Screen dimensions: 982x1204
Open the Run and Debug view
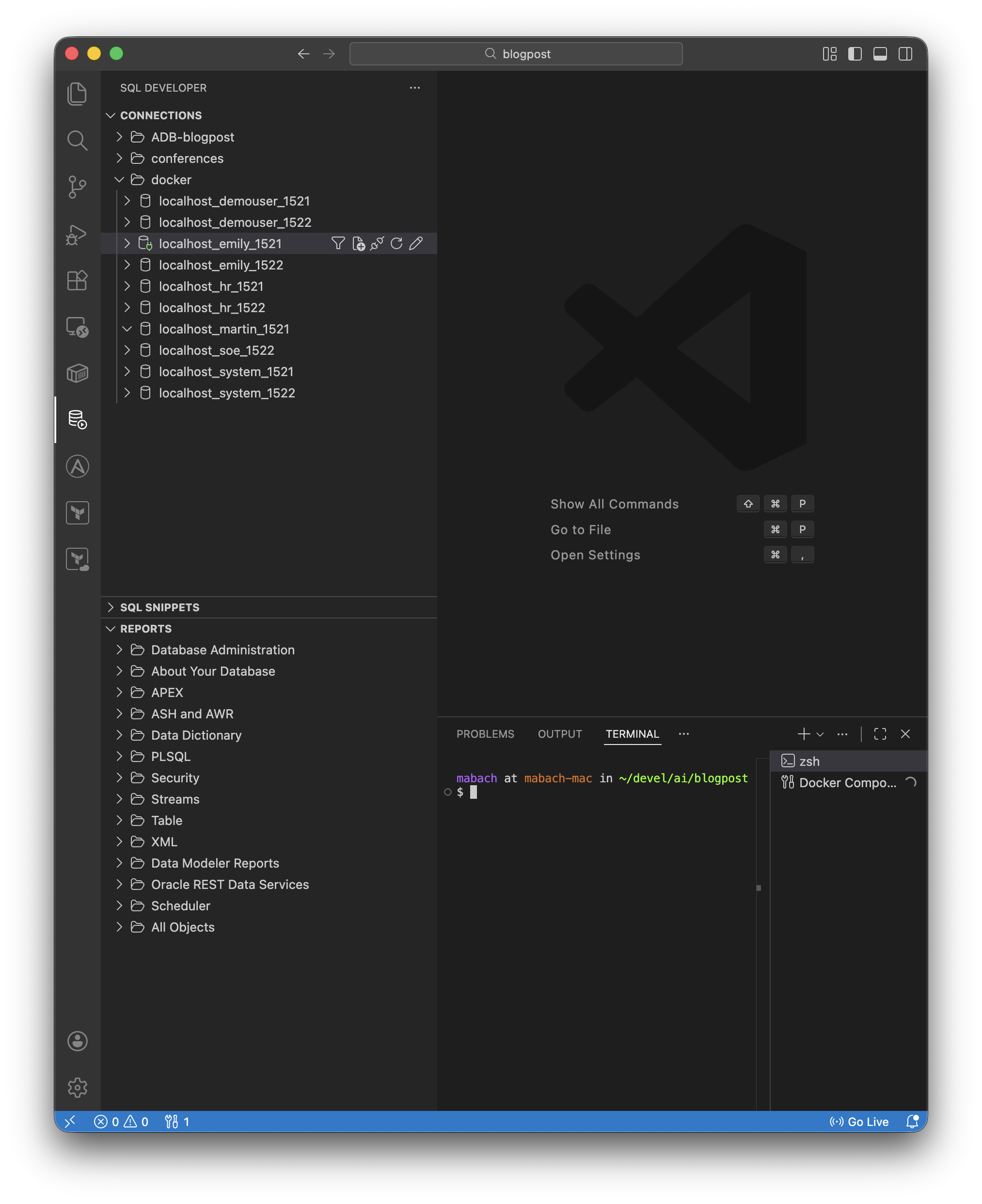pos(77,234)
